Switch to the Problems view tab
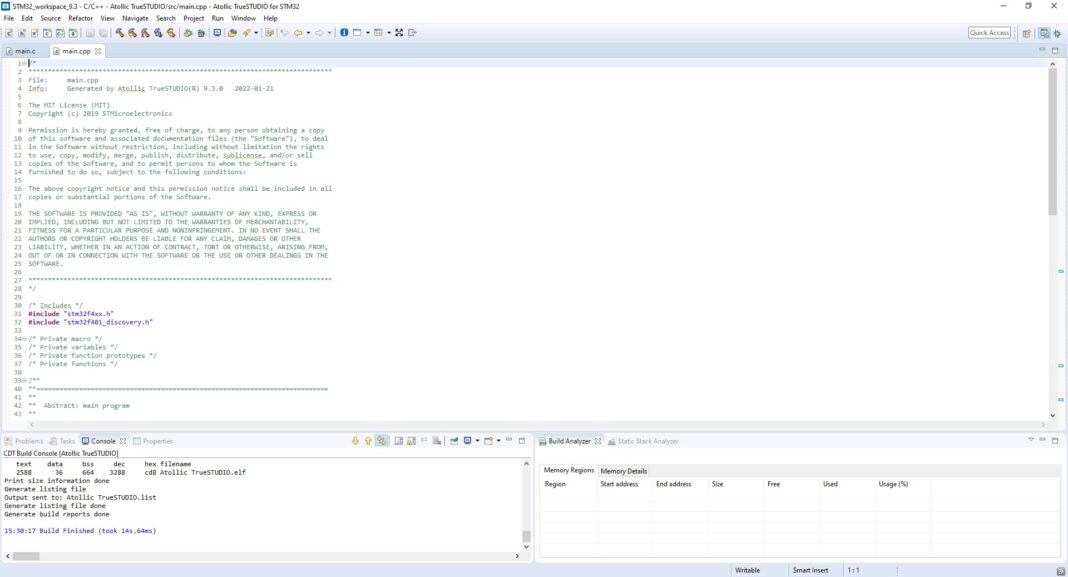The height and width of the screenshot is (577, 1068). (28, 441)
